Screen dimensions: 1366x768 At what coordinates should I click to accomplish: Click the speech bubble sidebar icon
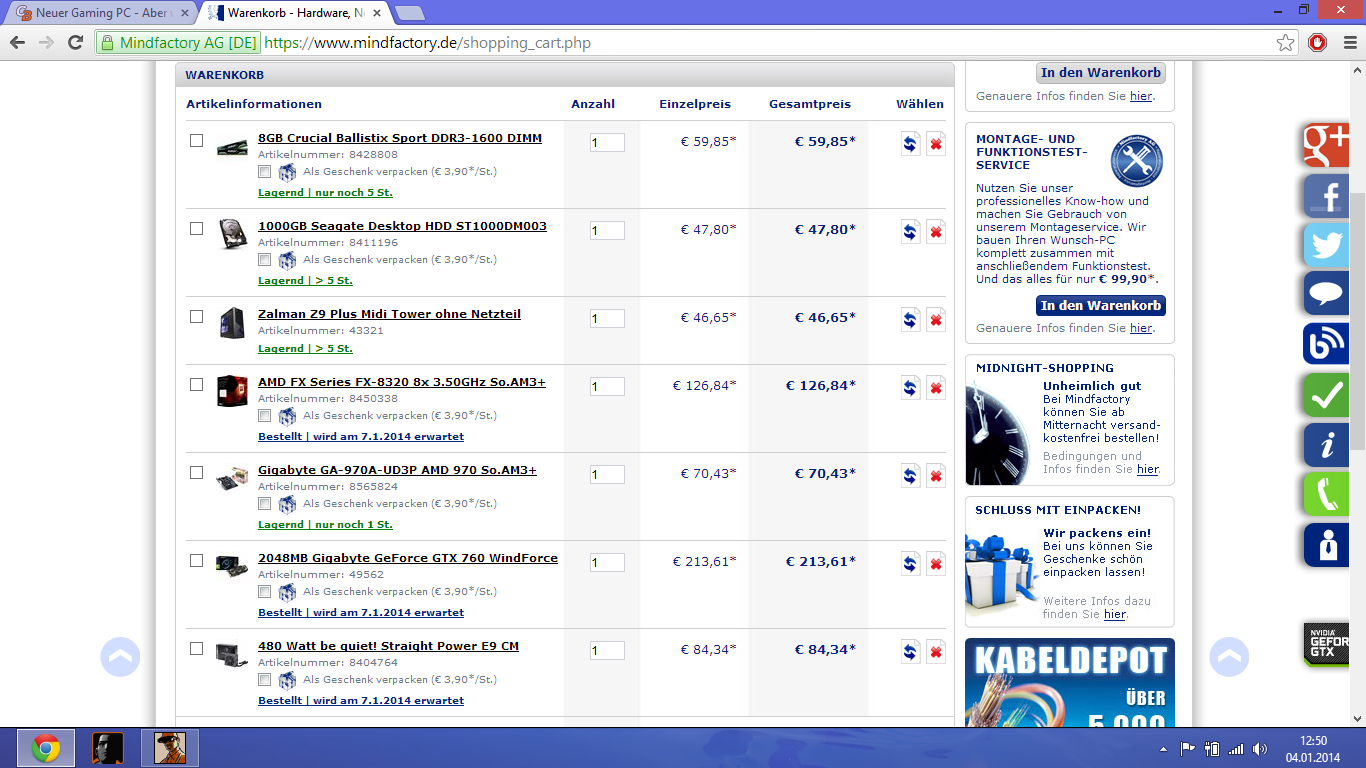(1327, 294)
